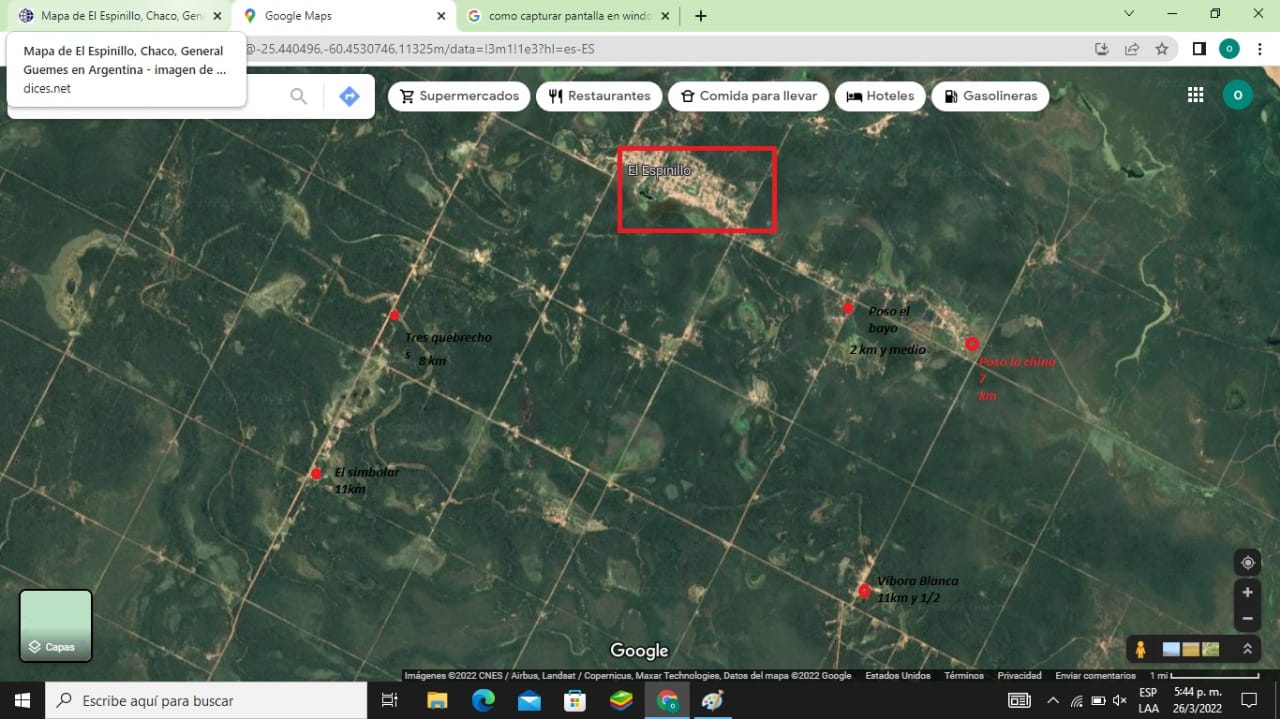The height and width of the screenshot is (719, 1280).
Task: Open BlueStacks from the taskbar
Action: pos(621,701)
